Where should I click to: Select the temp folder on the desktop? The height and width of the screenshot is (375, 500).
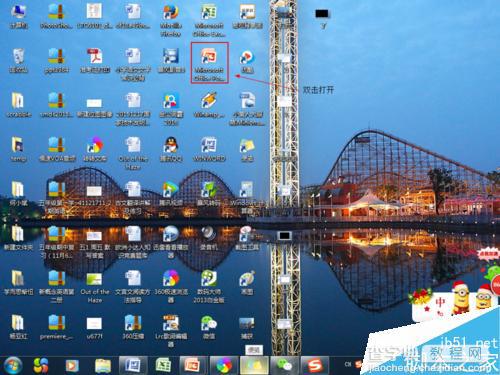point(18,149)
